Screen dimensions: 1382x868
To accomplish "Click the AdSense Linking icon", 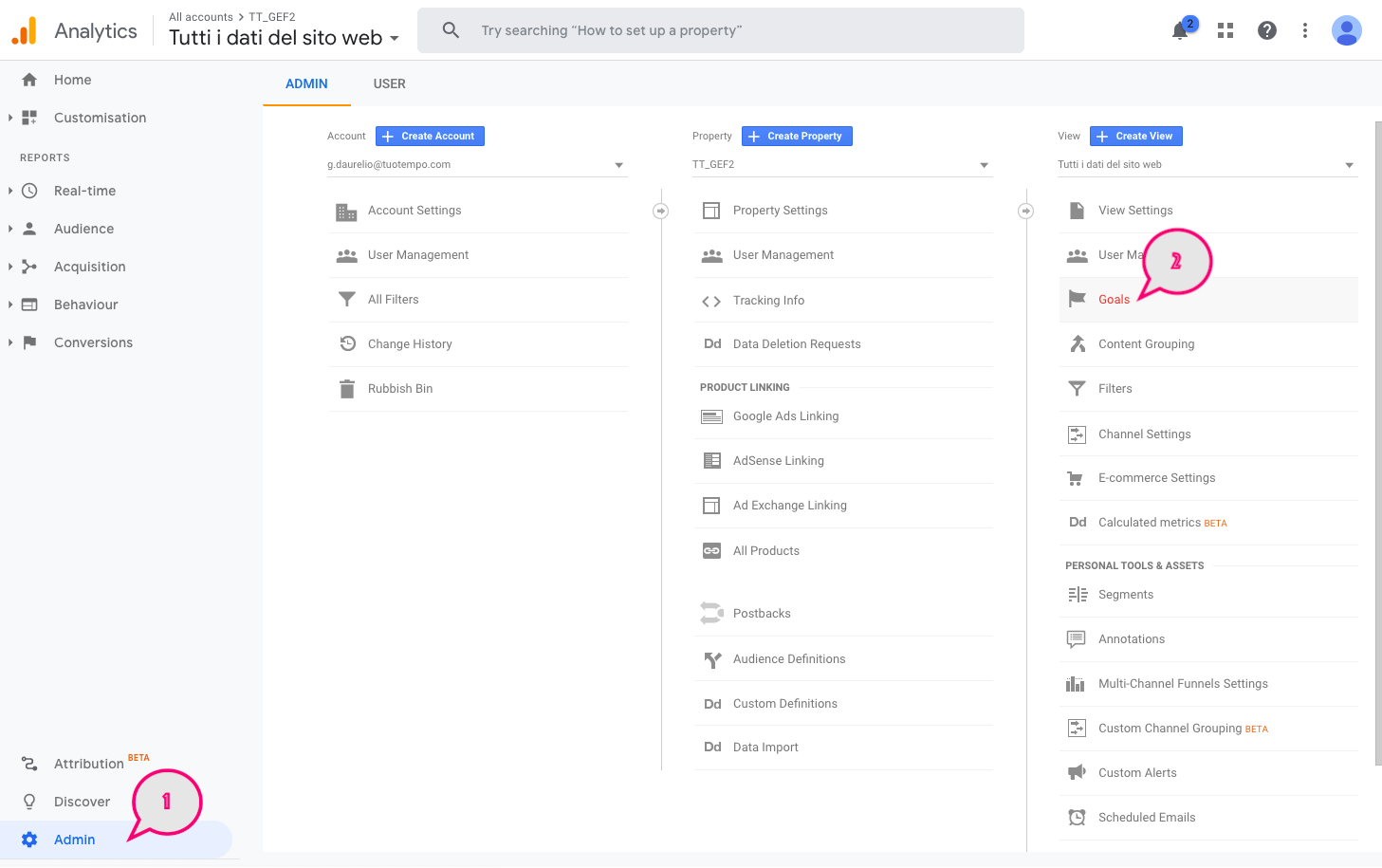I will coord(711,461).
